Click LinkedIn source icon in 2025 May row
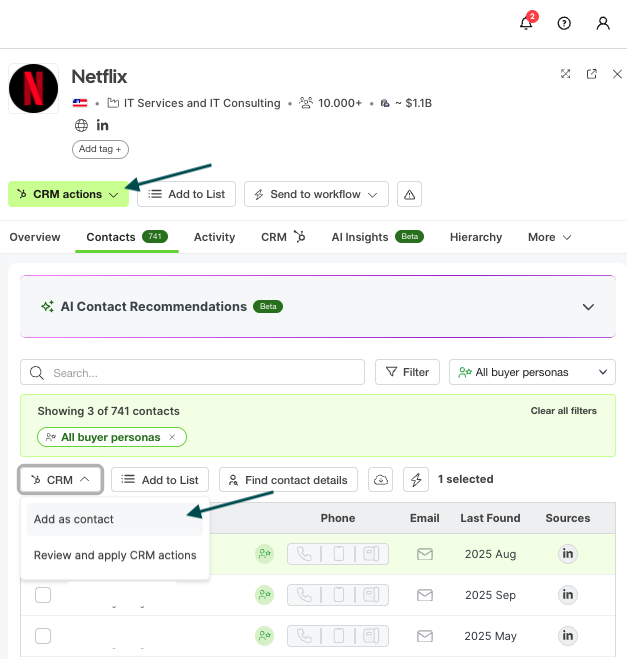The width and height of the screenshot is (627, 659). (568, 635)
